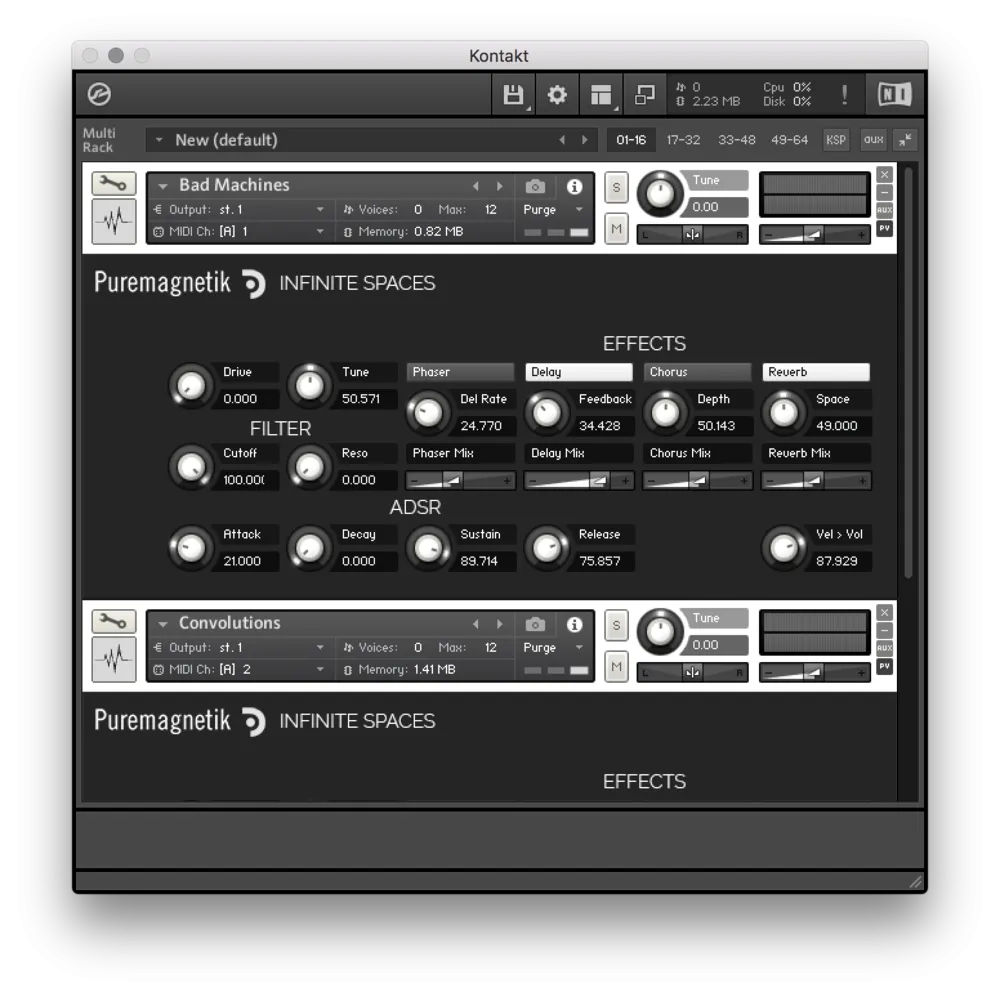This screenshot has width=1000, height=997.
Task: Click the Convolutions snapshot camera icon
Action: (x=535, y=624)
